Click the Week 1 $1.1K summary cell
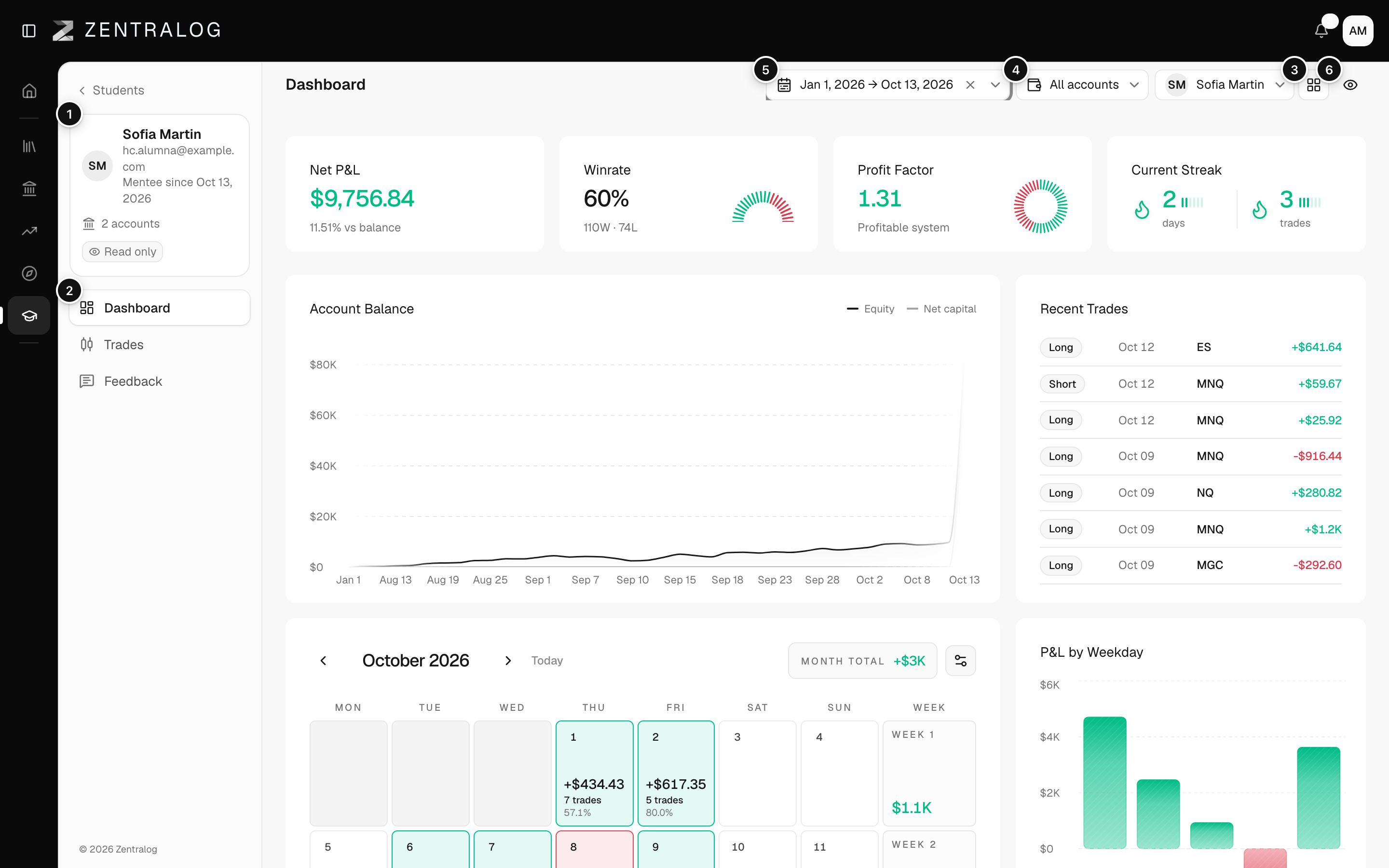 [x=929, y=773]
